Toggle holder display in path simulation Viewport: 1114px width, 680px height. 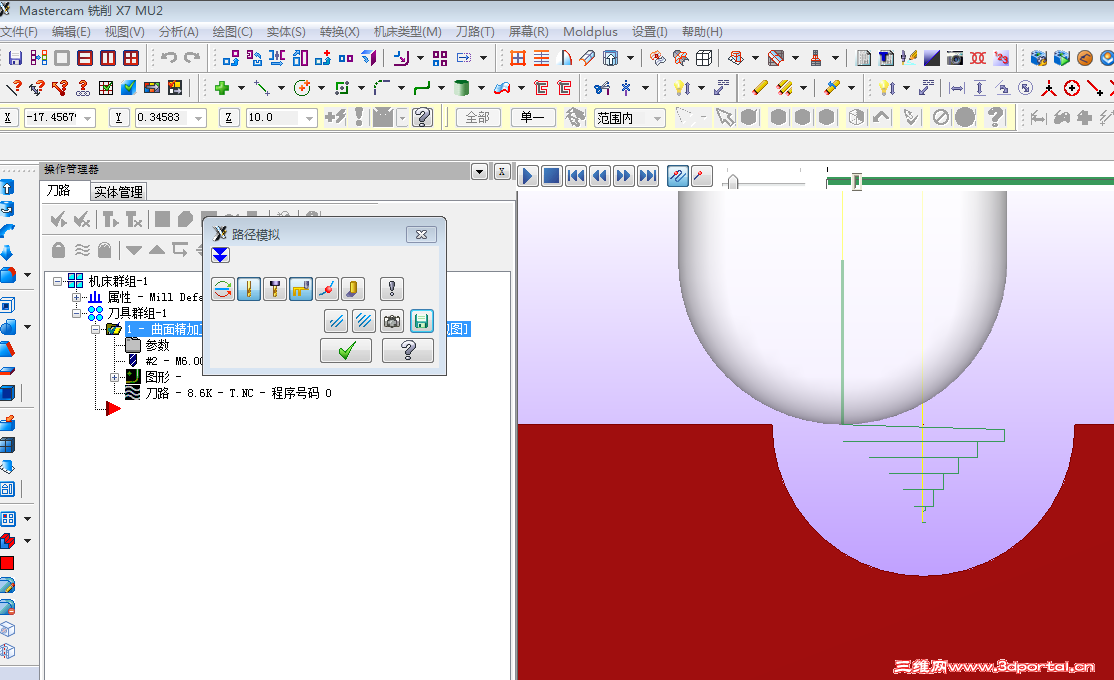click(x=275, y=288)
